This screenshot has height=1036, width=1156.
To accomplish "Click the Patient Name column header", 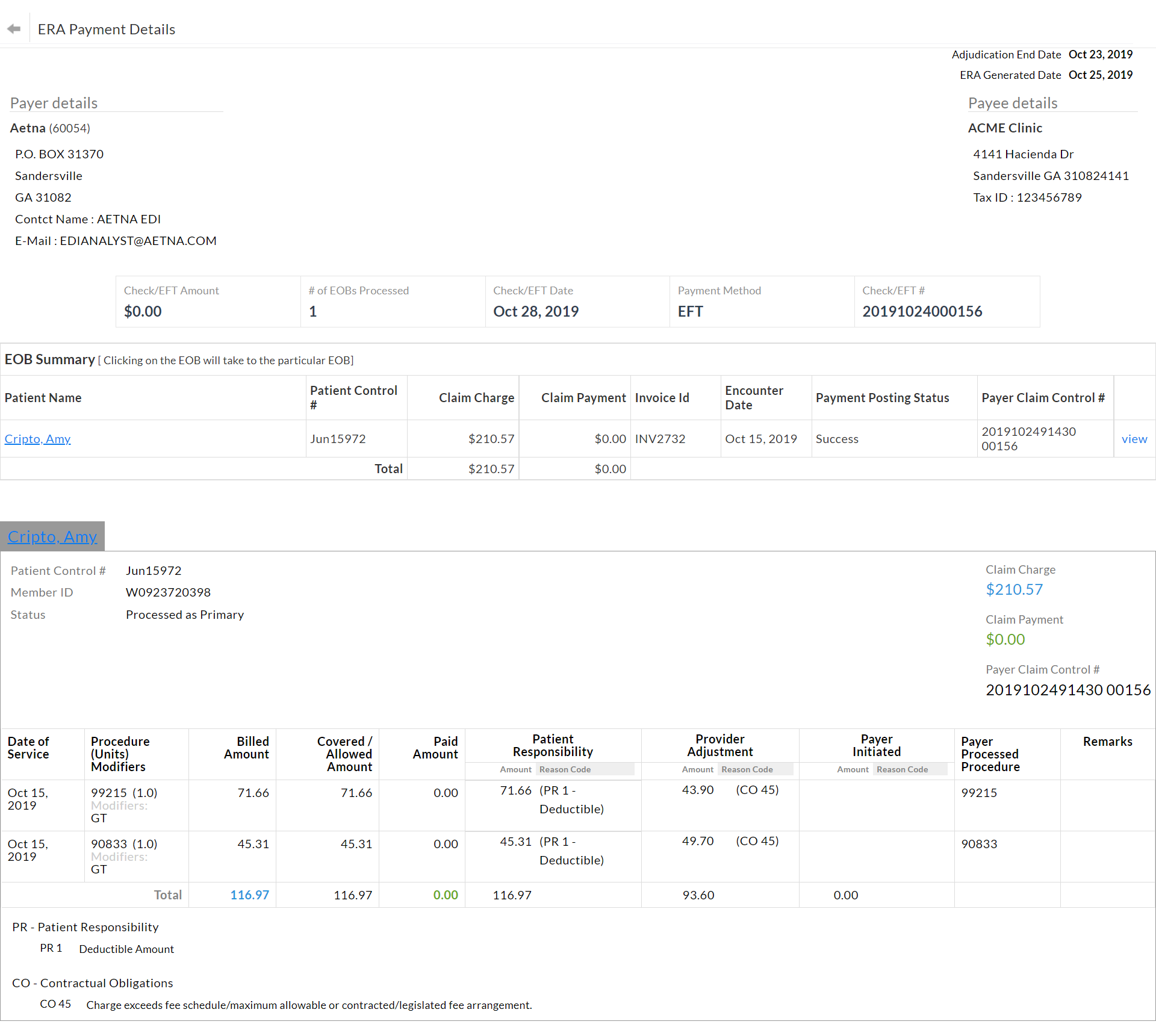I will point(43,398).
